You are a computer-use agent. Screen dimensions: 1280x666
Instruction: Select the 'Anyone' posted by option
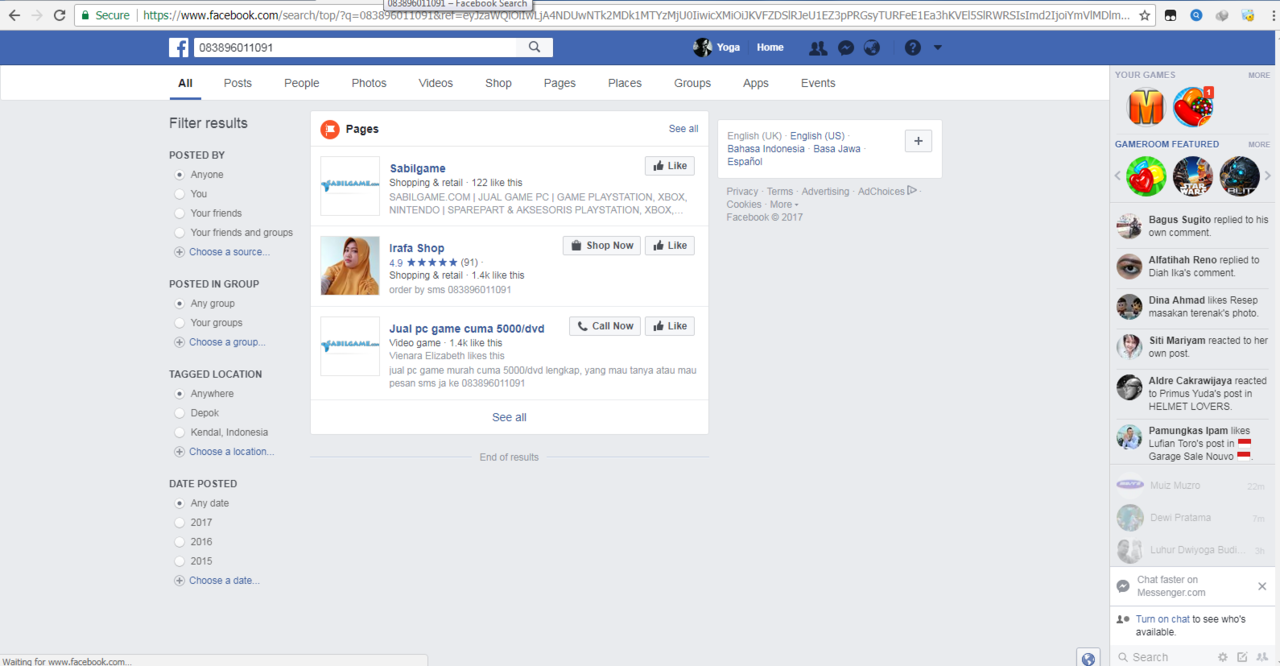tap(180, 175)
